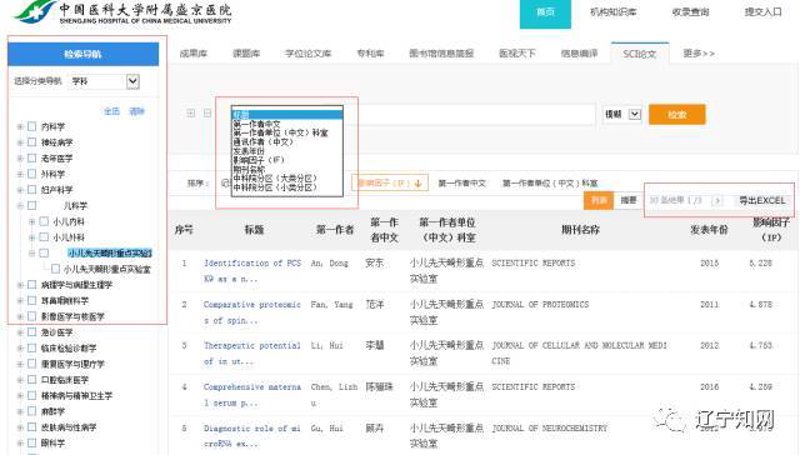Export results with 导出EXCEL
Screen dimensions: 800x455
[x=762, y=200]
